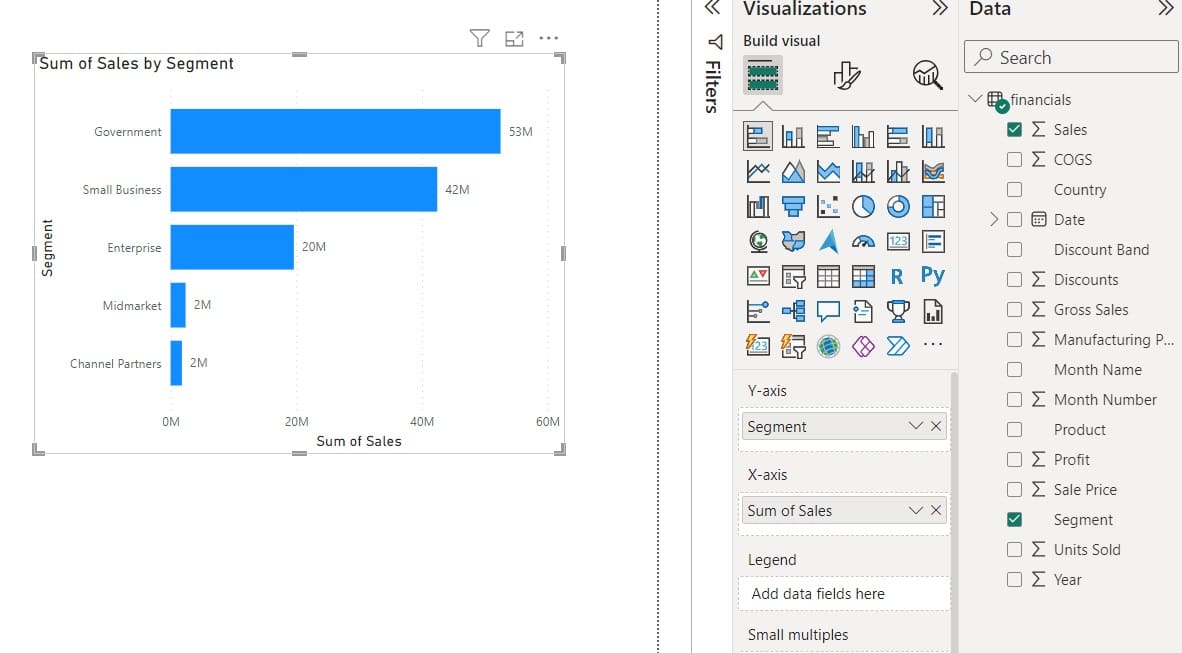The image size is (1182, 653).
Task: Uncheck the Sales field
Action: 1014,129
